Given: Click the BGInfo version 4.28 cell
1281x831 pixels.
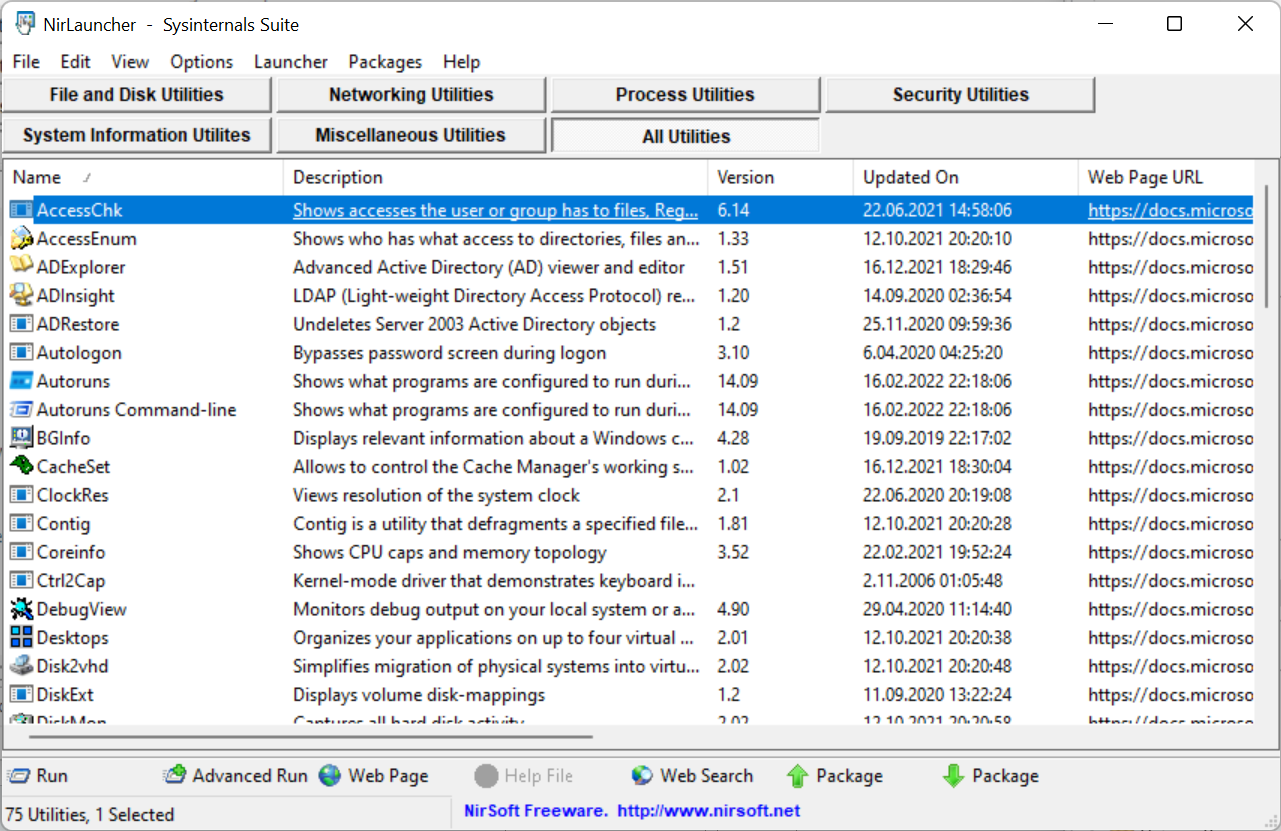Looking at the screenshot, I should (x=733, y=438).
